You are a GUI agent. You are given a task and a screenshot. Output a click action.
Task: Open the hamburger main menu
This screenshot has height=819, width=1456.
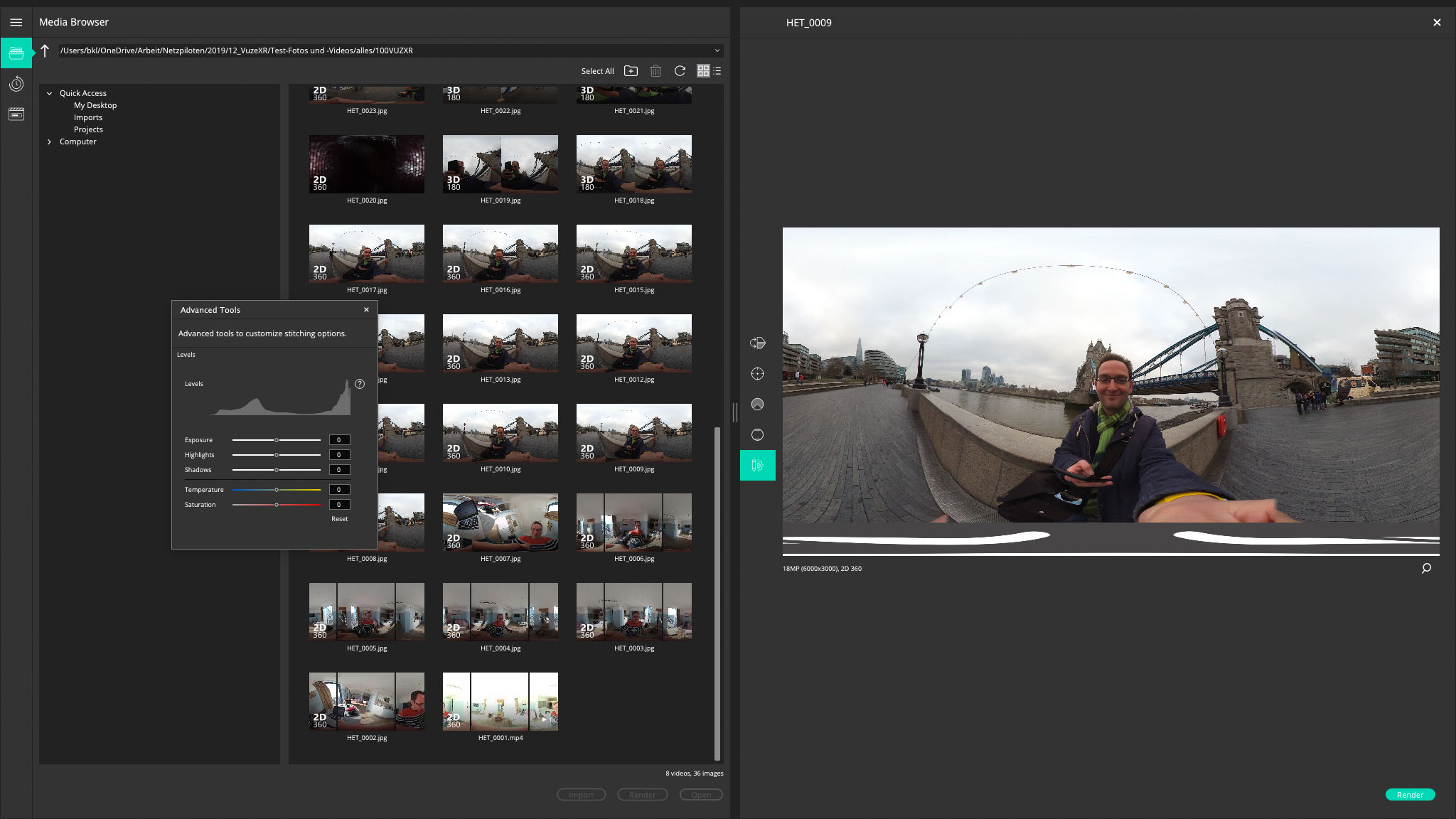point(16,22)
